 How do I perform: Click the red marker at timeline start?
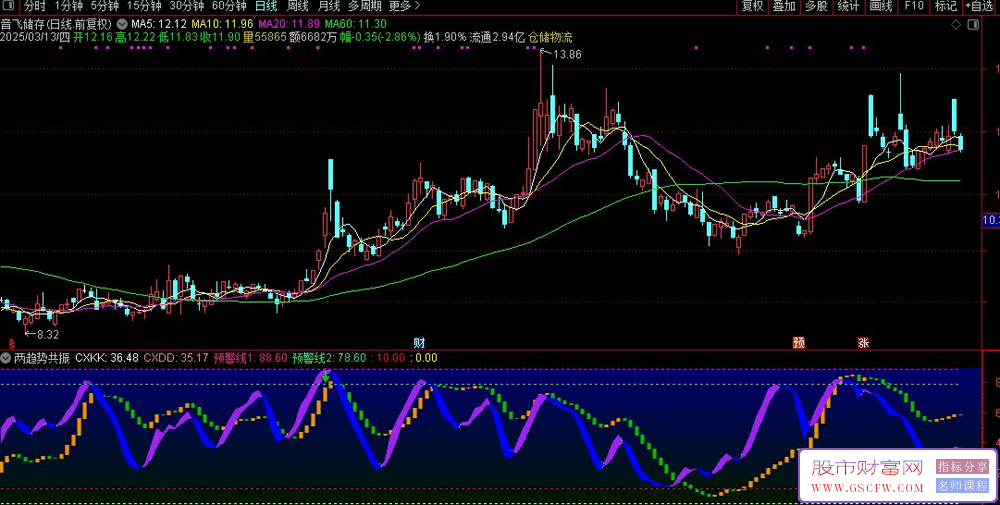coord(10,342)
